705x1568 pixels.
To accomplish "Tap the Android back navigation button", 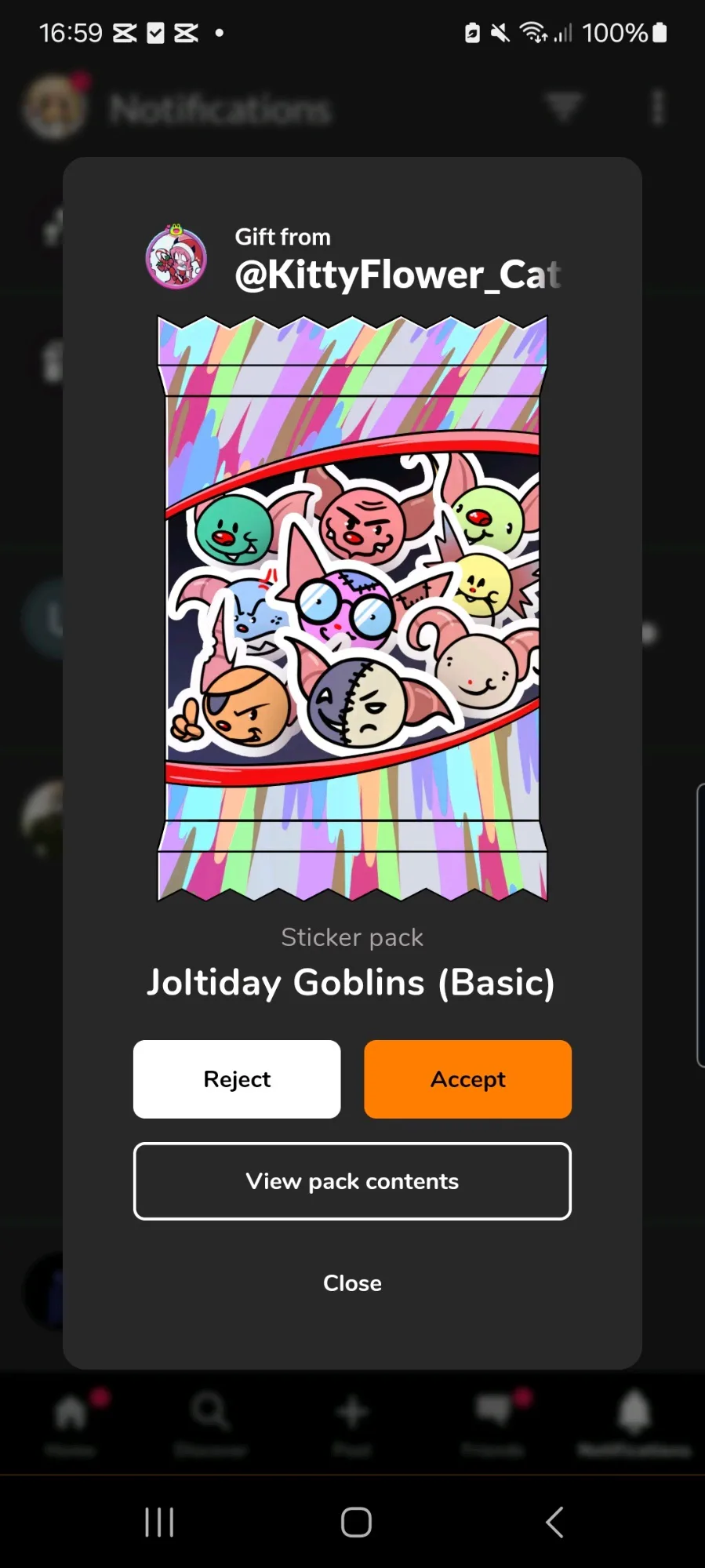I will (554, 1523).
